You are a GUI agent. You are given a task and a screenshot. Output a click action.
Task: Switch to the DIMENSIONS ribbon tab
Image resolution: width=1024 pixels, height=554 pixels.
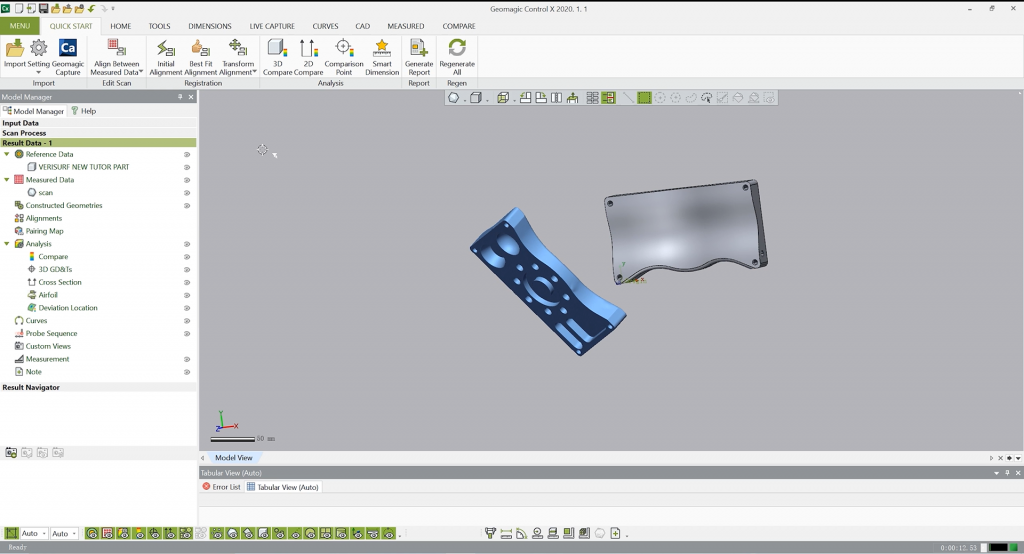[x=209, y=26]
